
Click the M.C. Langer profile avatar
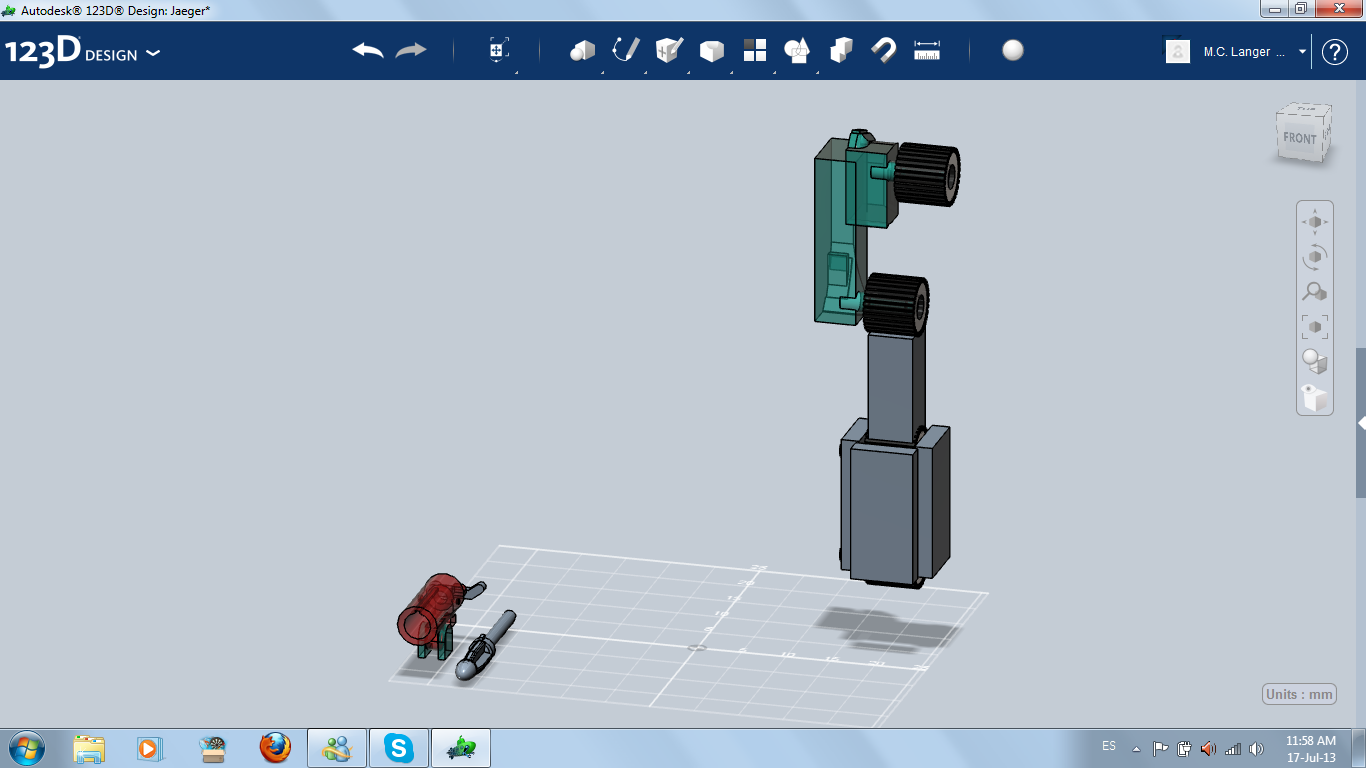coord(1178,51)
